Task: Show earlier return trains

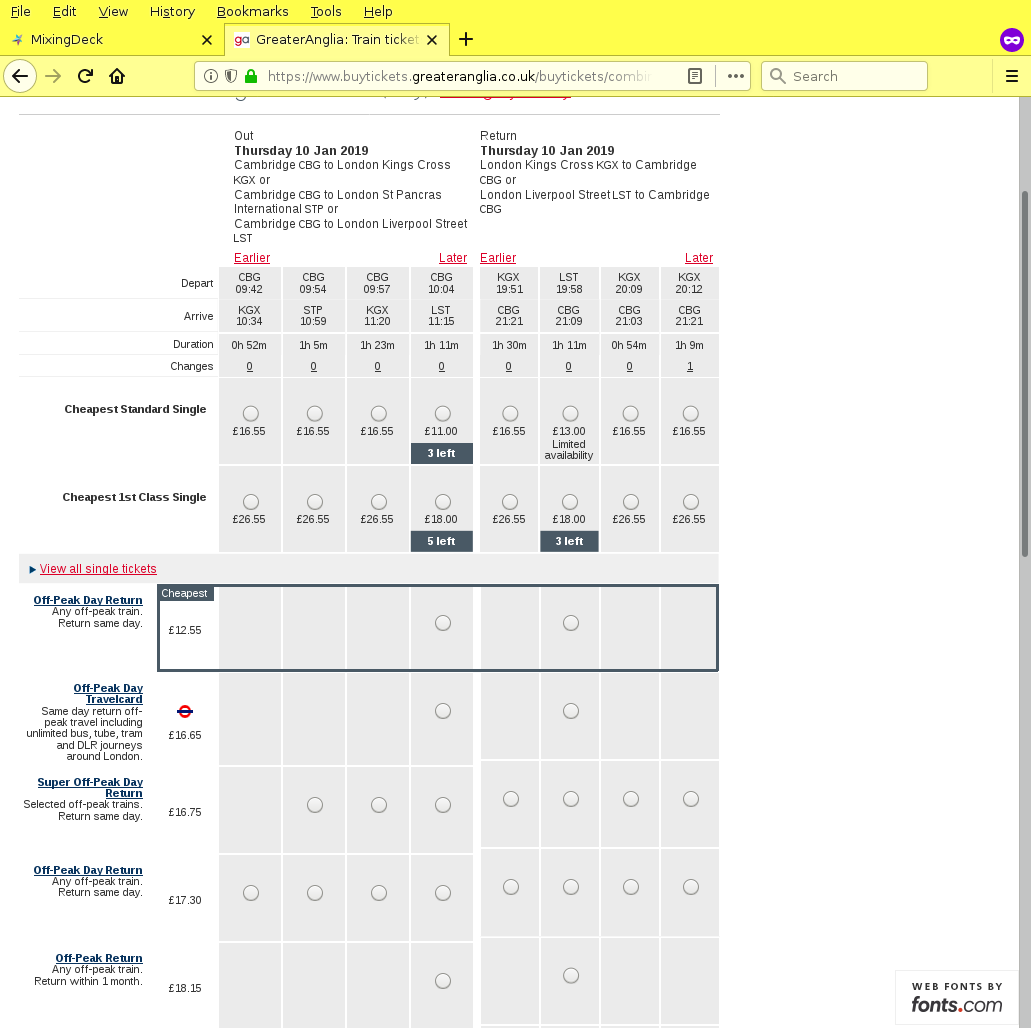Action: click(498, 258)
